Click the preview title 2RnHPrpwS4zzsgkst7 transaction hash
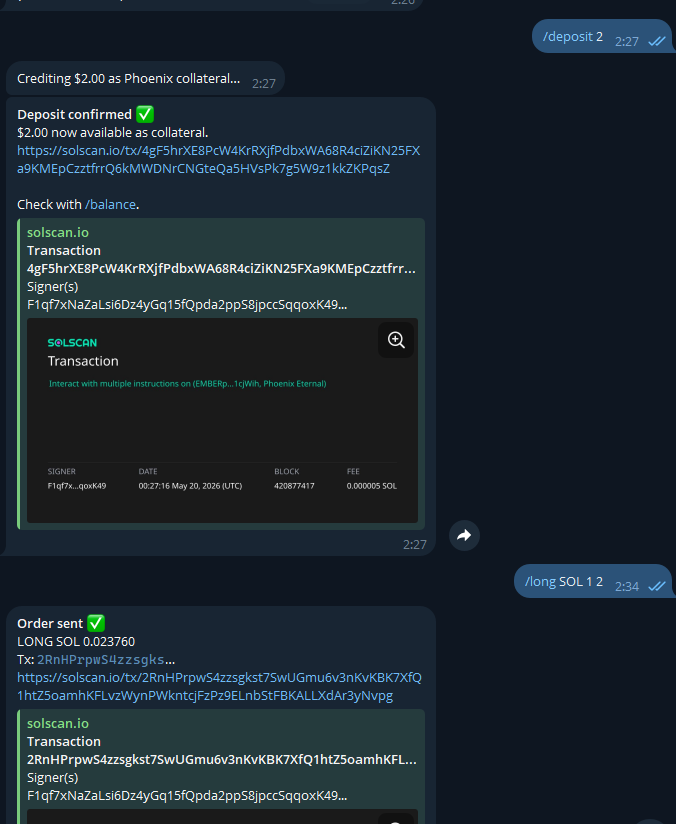The width and height of the screenshot is (676, 824). 221,759
